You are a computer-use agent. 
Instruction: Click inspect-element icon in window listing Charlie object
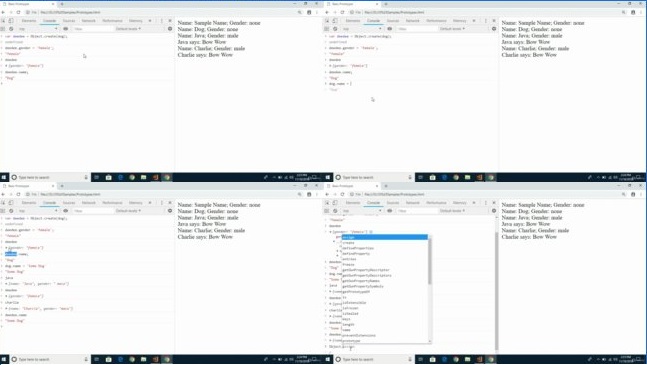tap(3, 203)
